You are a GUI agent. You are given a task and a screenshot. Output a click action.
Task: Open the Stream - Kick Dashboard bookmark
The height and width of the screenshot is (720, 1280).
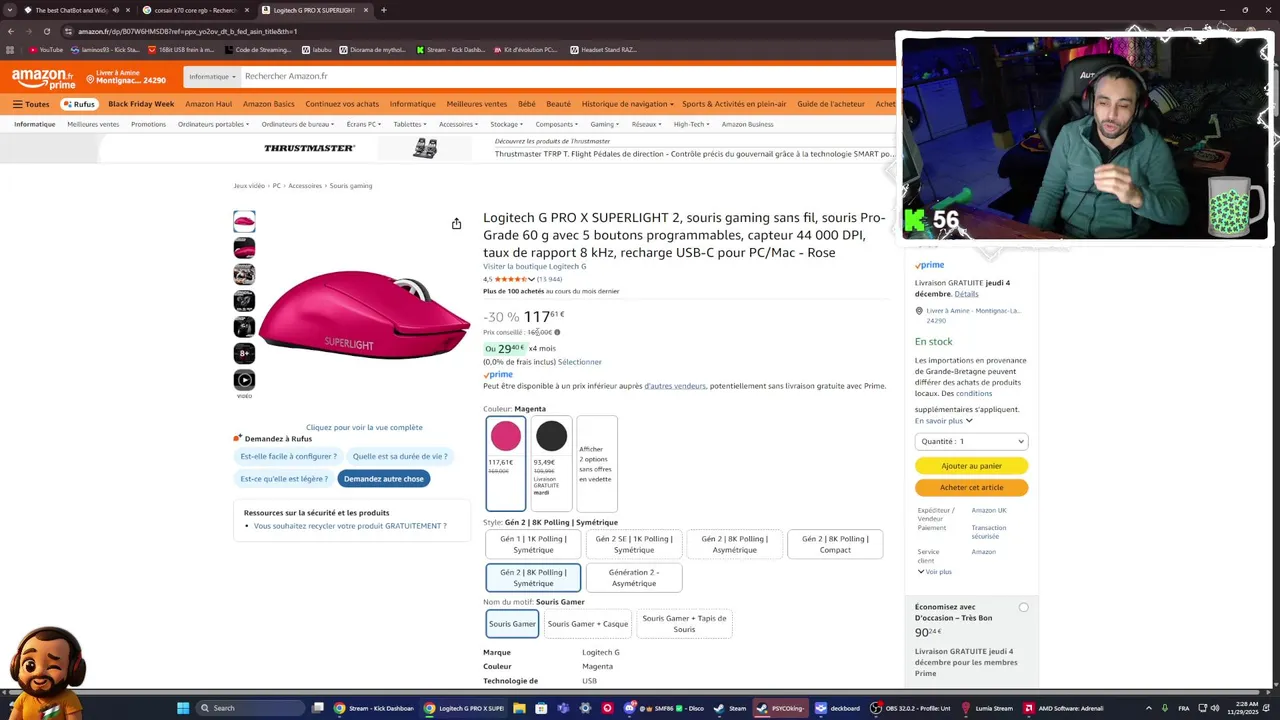pyautogui.click(x=450, y=49)
